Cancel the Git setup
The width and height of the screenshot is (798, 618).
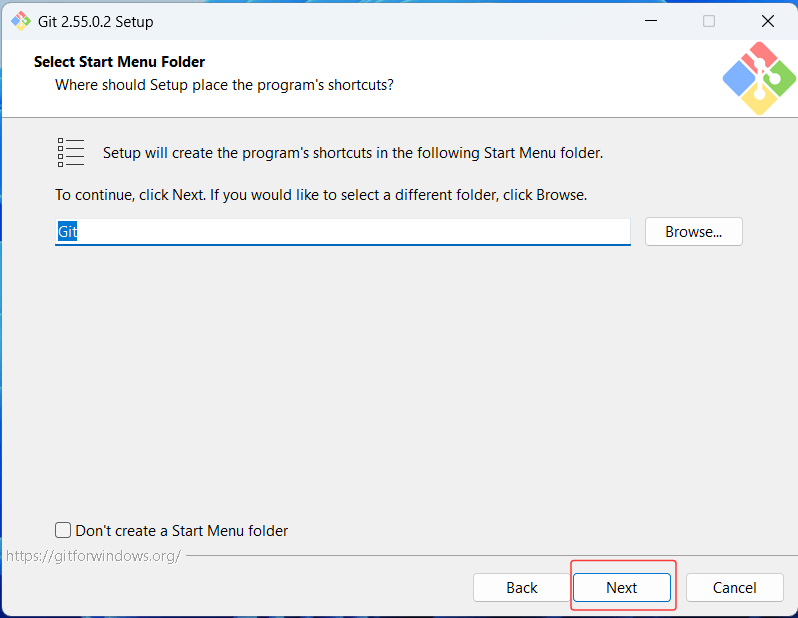(x=734, y=587)
